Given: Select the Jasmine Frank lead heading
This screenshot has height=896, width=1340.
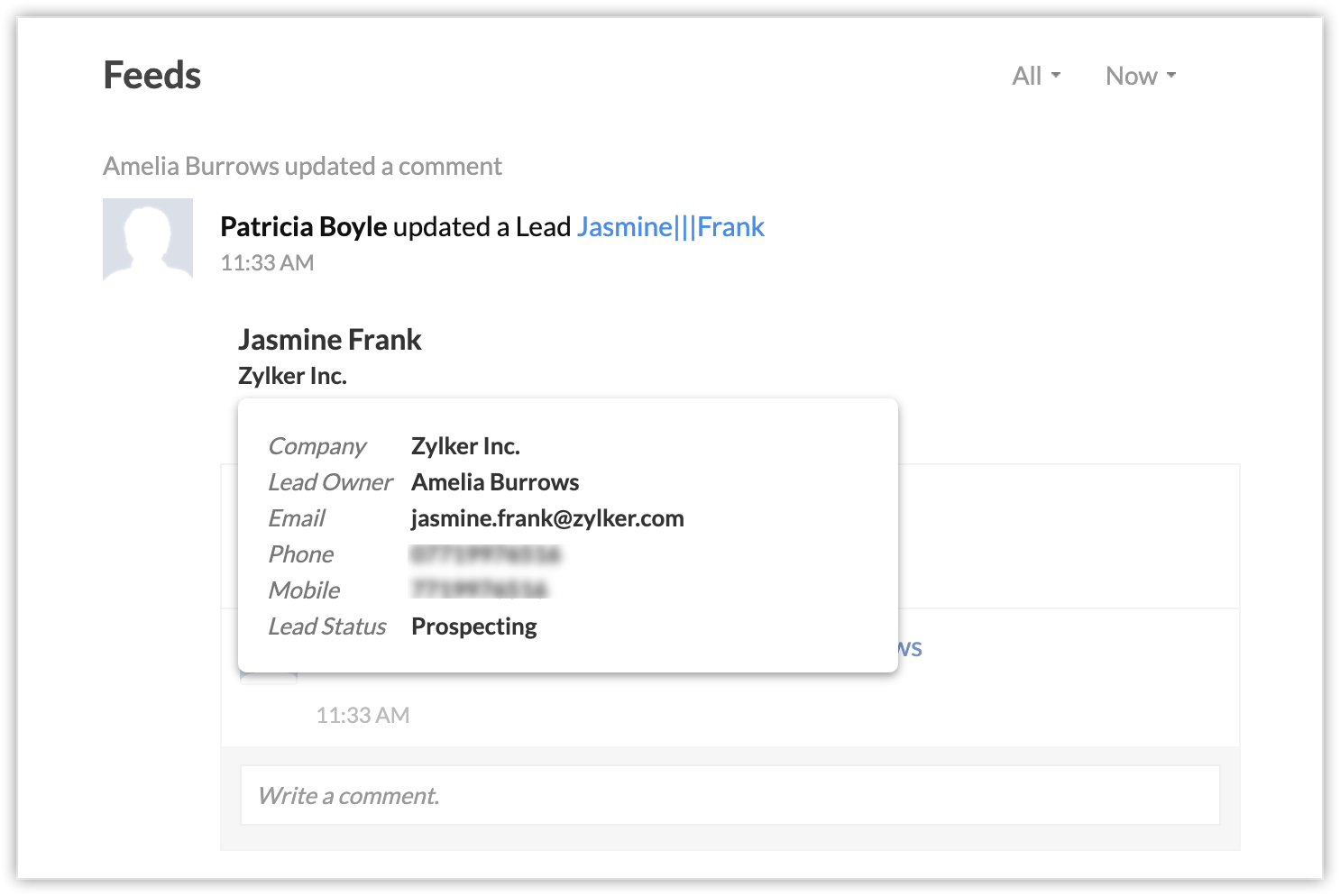Looking at the screenshot, I should coord(329,340).
